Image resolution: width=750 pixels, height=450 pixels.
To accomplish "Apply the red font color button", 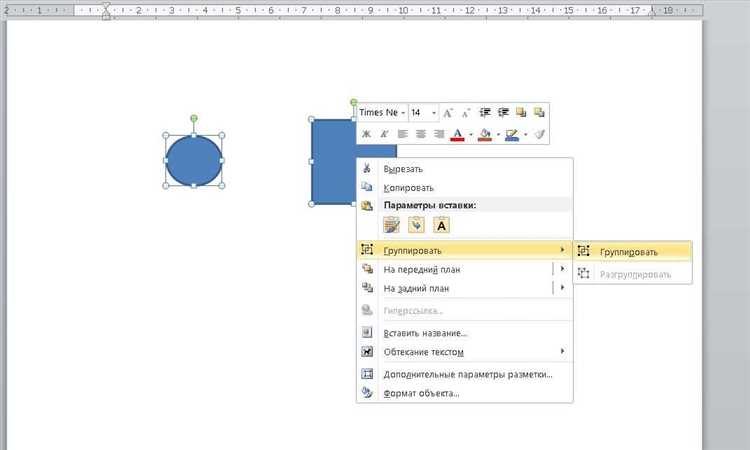I will [457, 134].
